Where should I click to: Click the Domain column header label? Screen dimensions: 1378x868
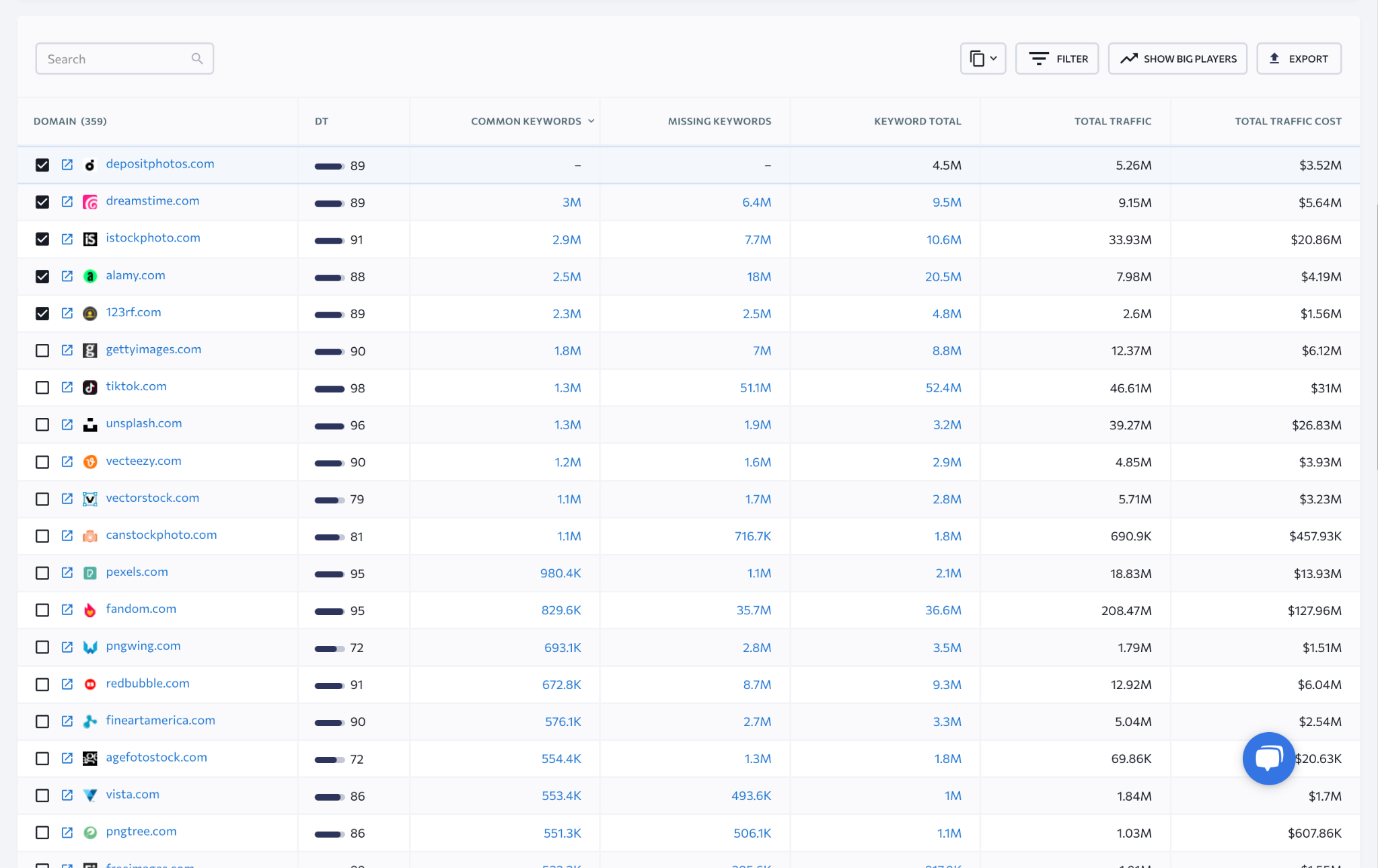pos(71,120)
